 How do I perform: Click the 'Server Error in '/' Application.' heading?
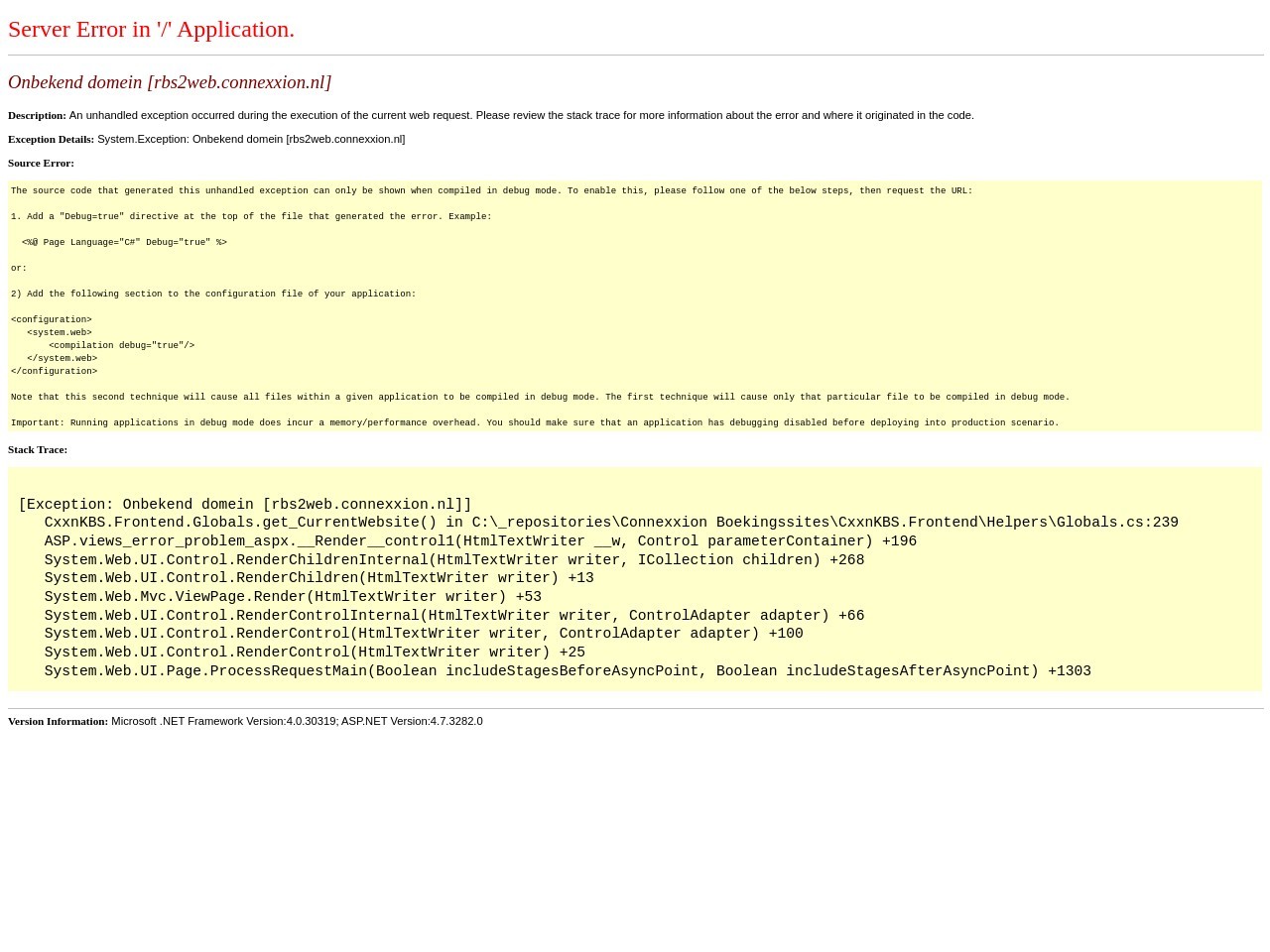pos(151,30)
